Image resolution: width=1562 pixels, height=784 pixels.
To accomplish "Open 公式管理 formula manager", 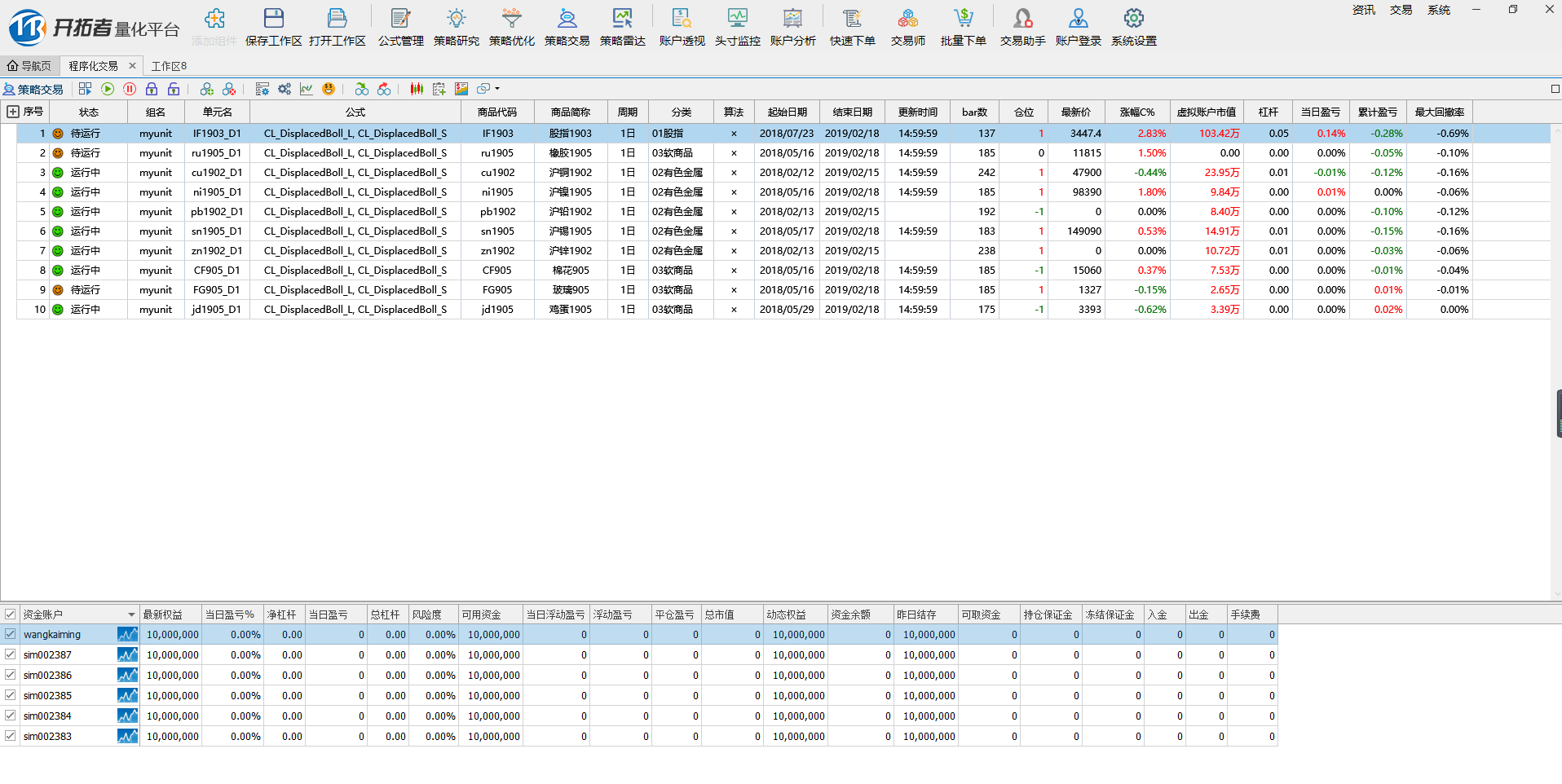I will [x=400, y=27].
